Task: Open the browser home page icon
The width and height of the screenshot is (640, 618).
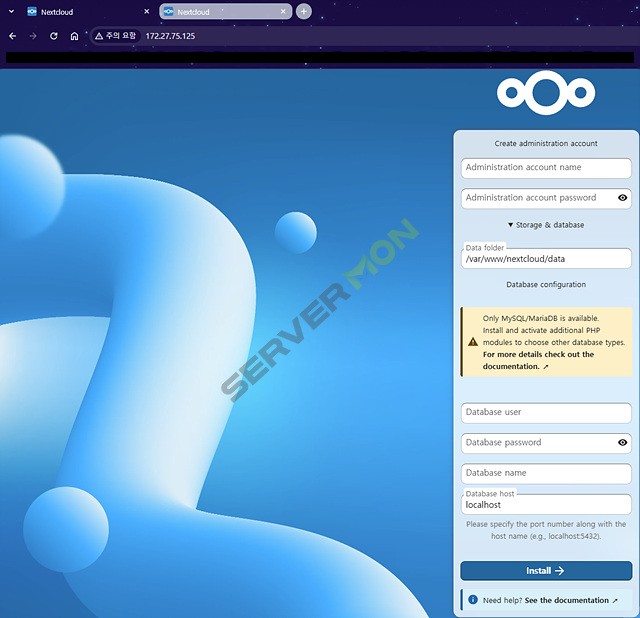Action: point(74,36)
